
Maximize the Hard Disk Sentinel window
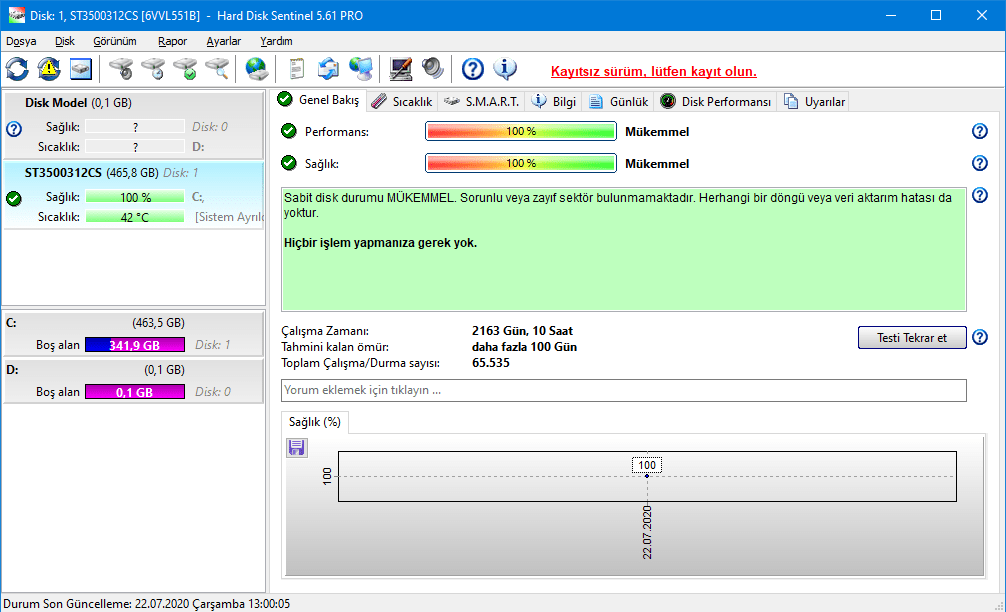(936, 15)
